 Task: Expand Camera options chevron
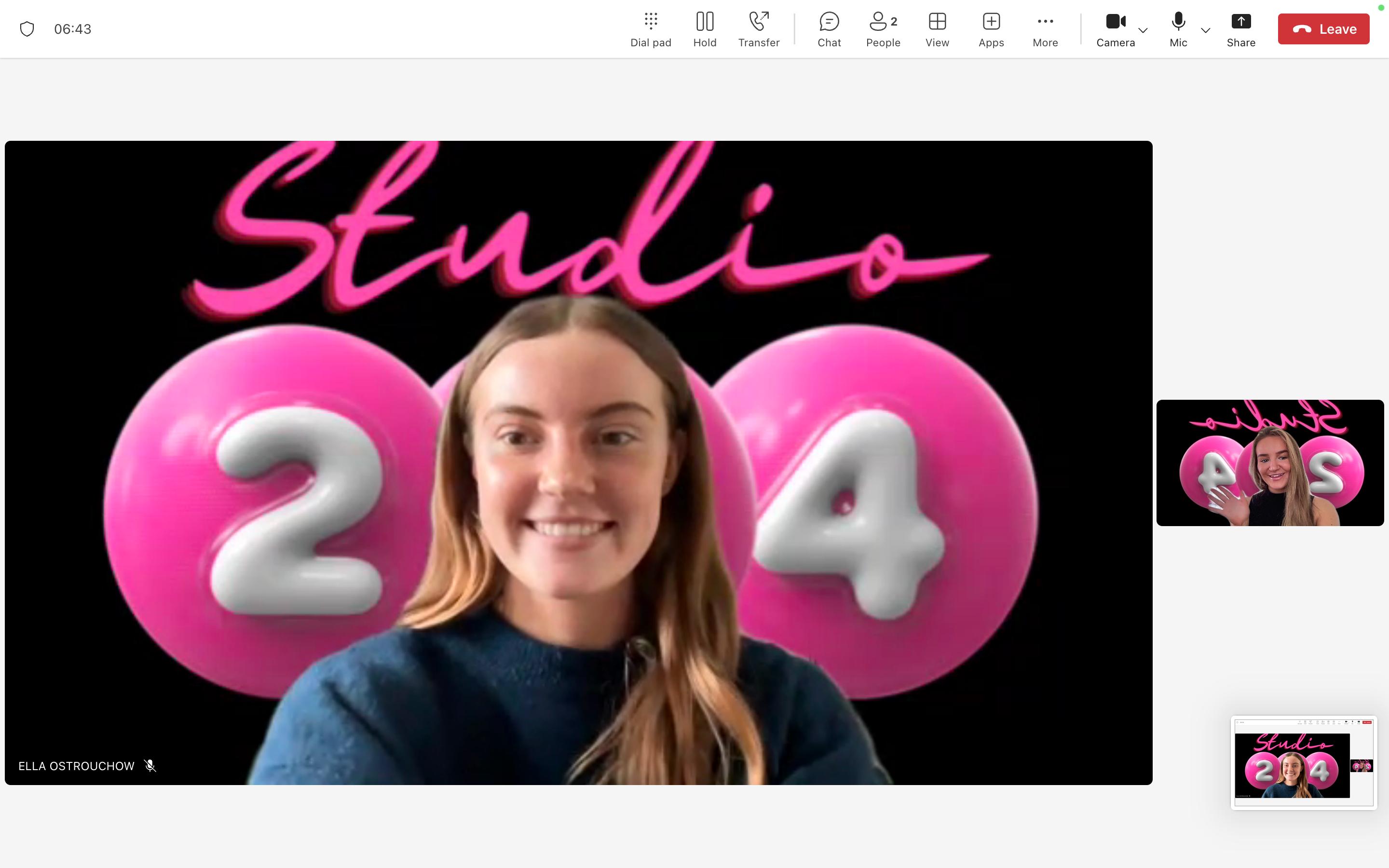point(1143,30)
